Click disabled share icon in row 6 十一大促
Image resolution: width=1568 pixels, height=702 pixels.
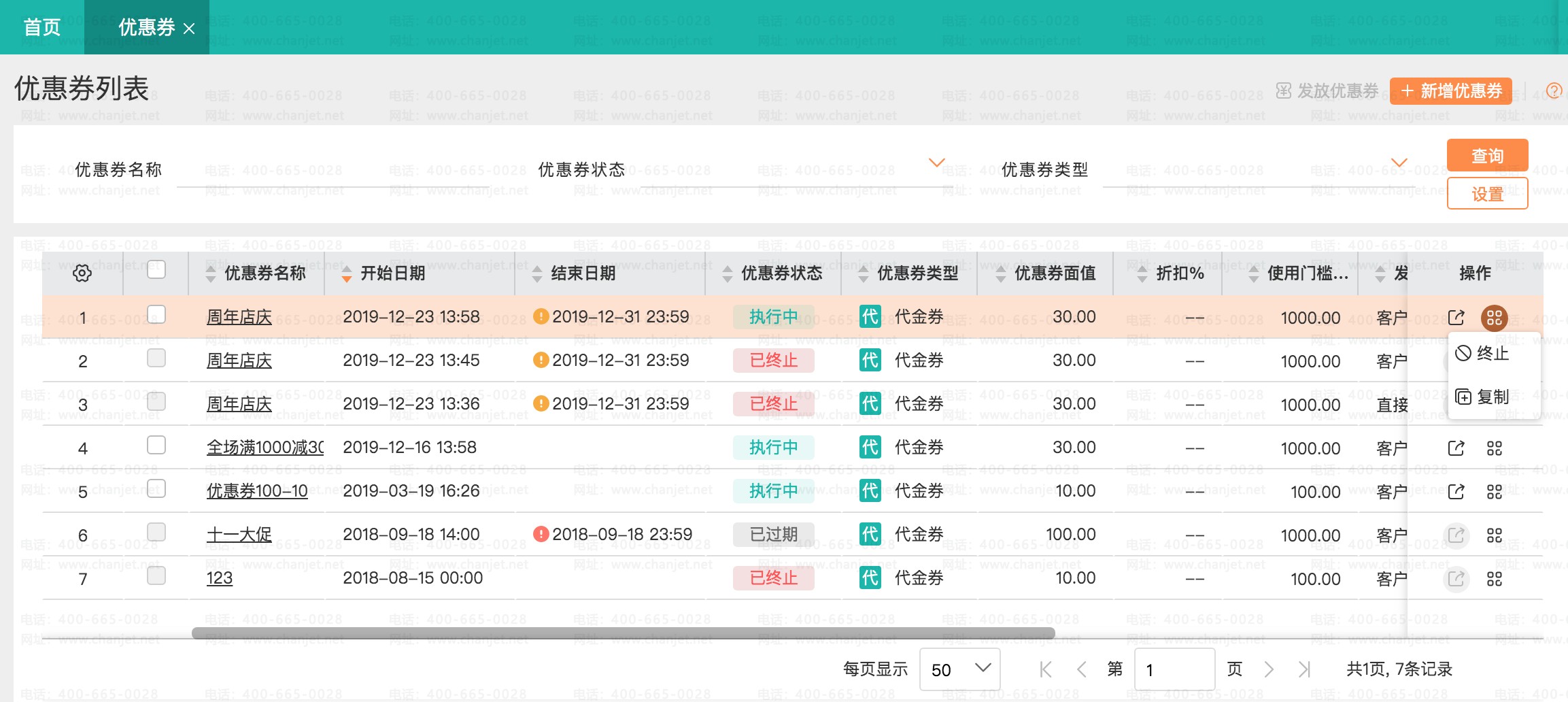[x=1456, y=535]
